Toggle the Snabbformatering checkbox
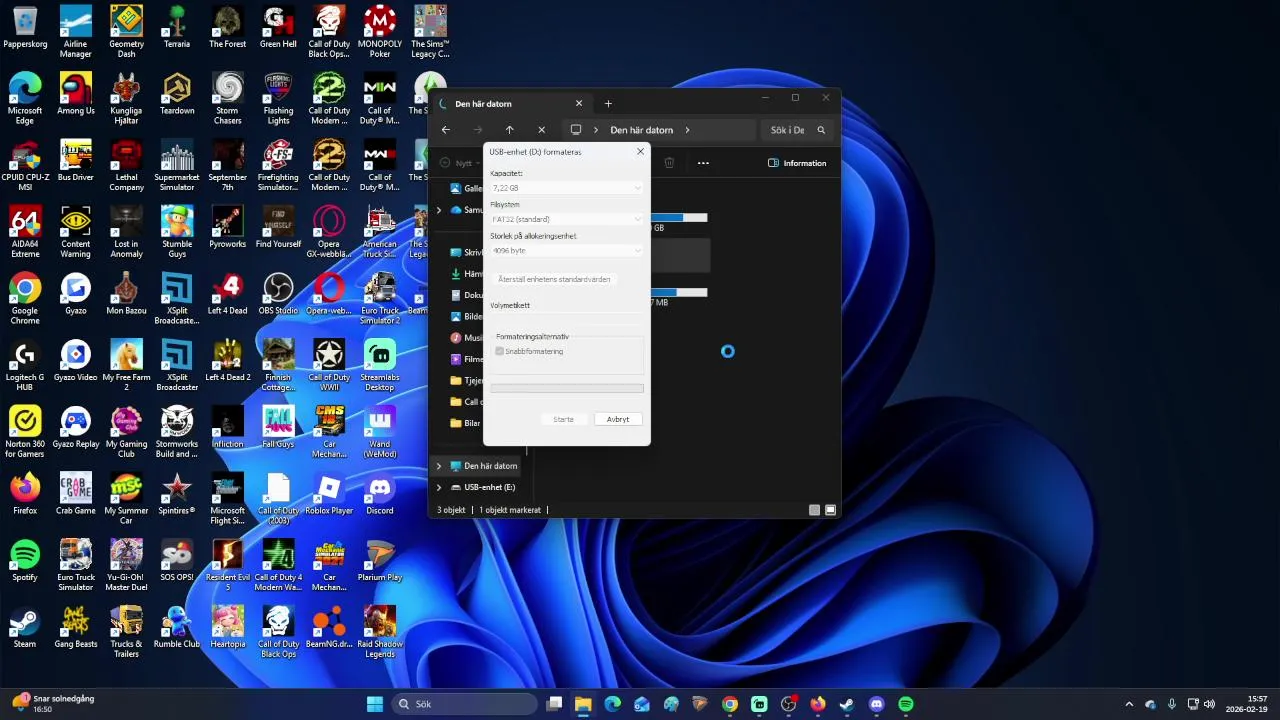 (501, 352)
